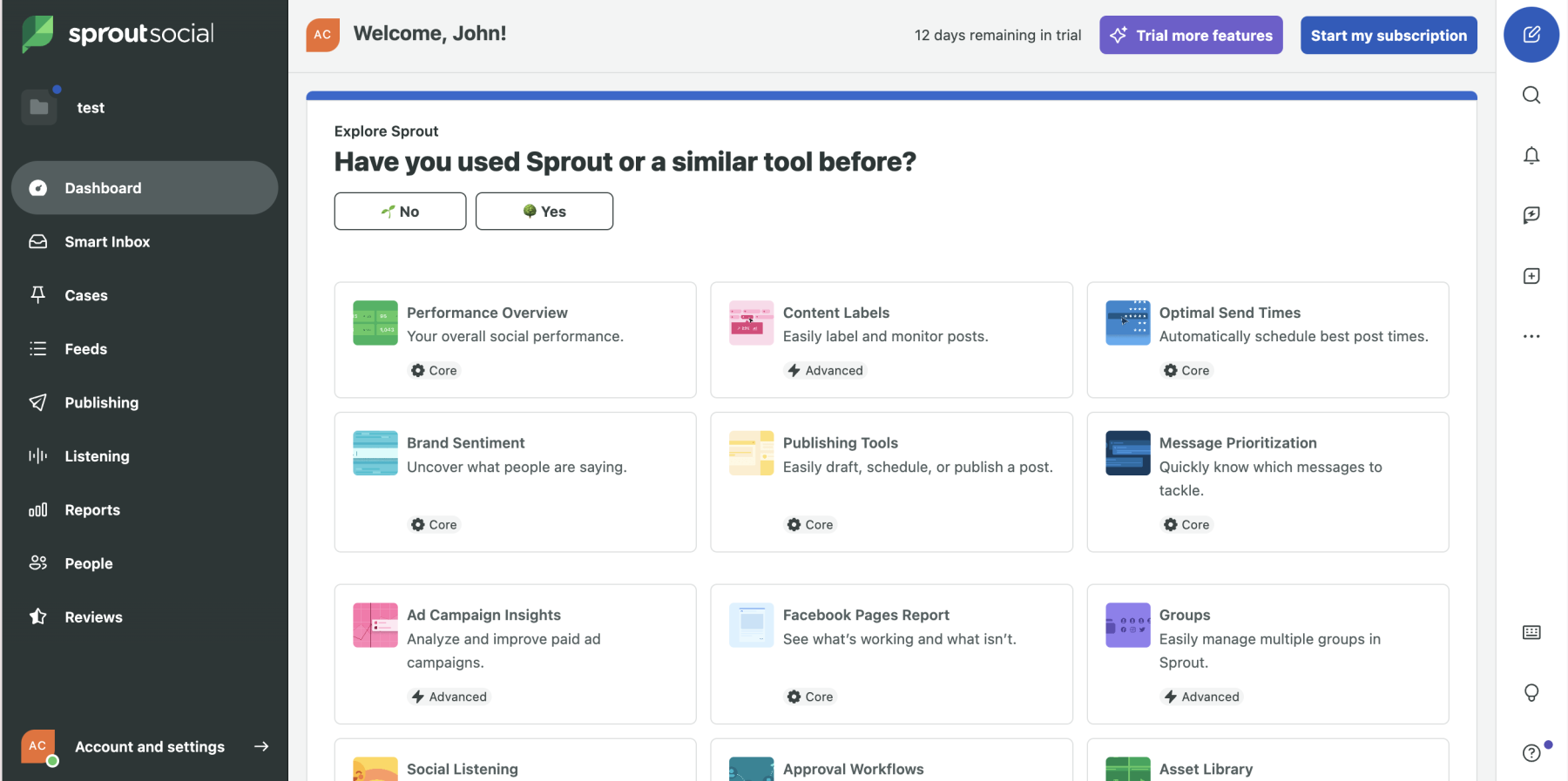This screenshot has height=781, width=1568.
Task: Expand the three dots more menu
Action: pos(1531,336)
